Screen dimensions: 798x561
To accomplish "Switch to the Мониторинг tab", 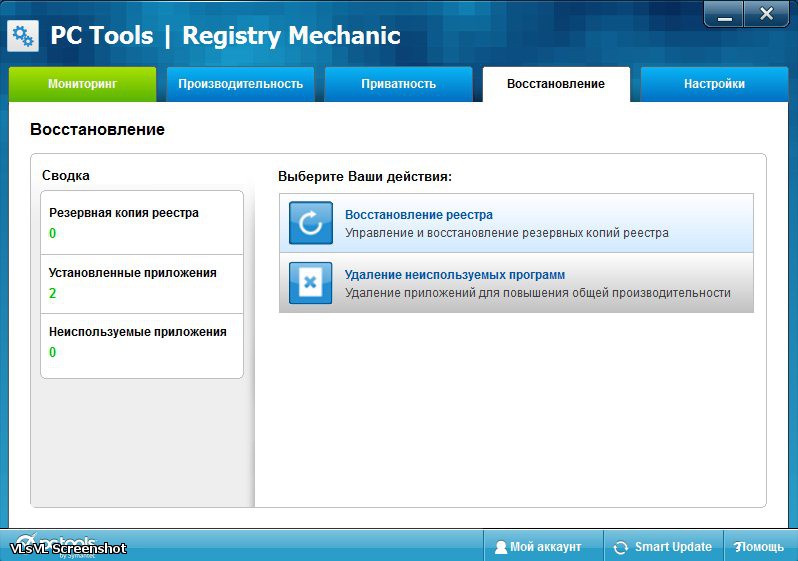I will (82, 84).
